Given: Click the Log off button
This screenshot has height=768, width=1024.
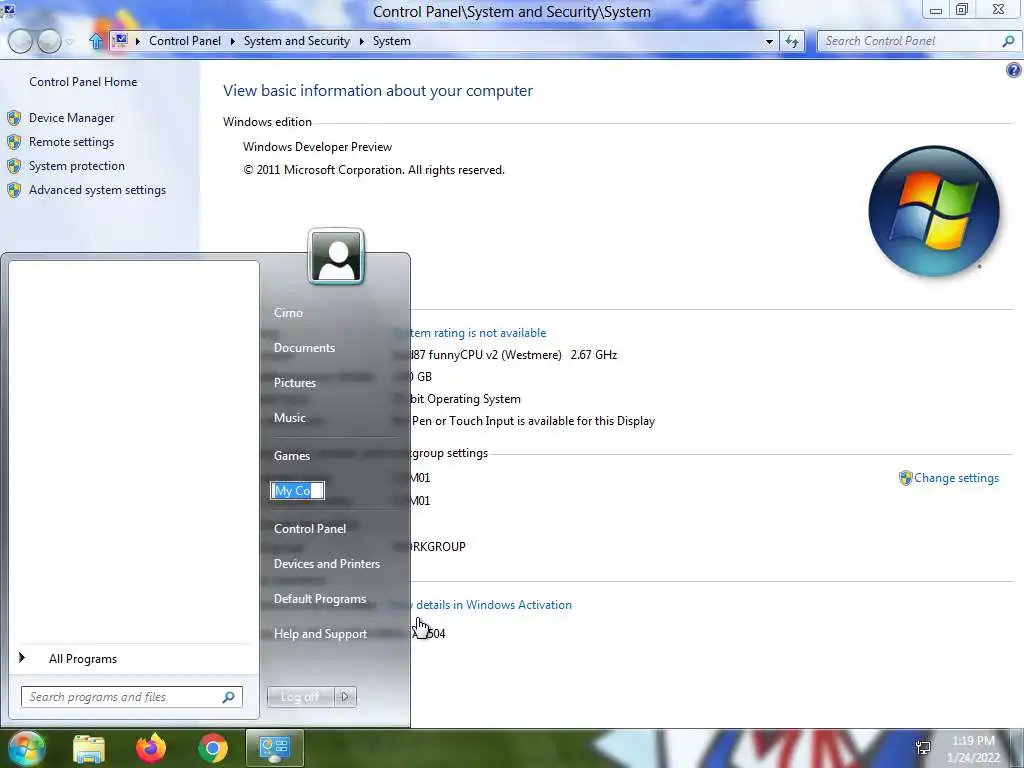Looking at the screenshot, I should pos(300,697).
